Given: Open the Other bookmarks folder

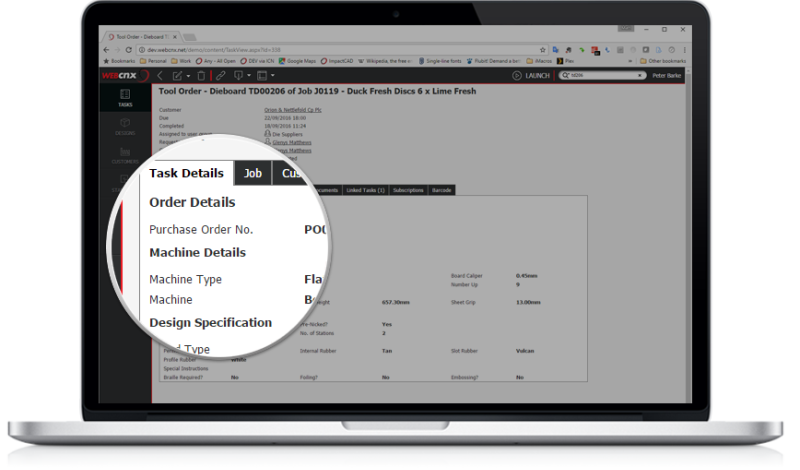Looking at the screenshot, I should click(x=663, y=61).
